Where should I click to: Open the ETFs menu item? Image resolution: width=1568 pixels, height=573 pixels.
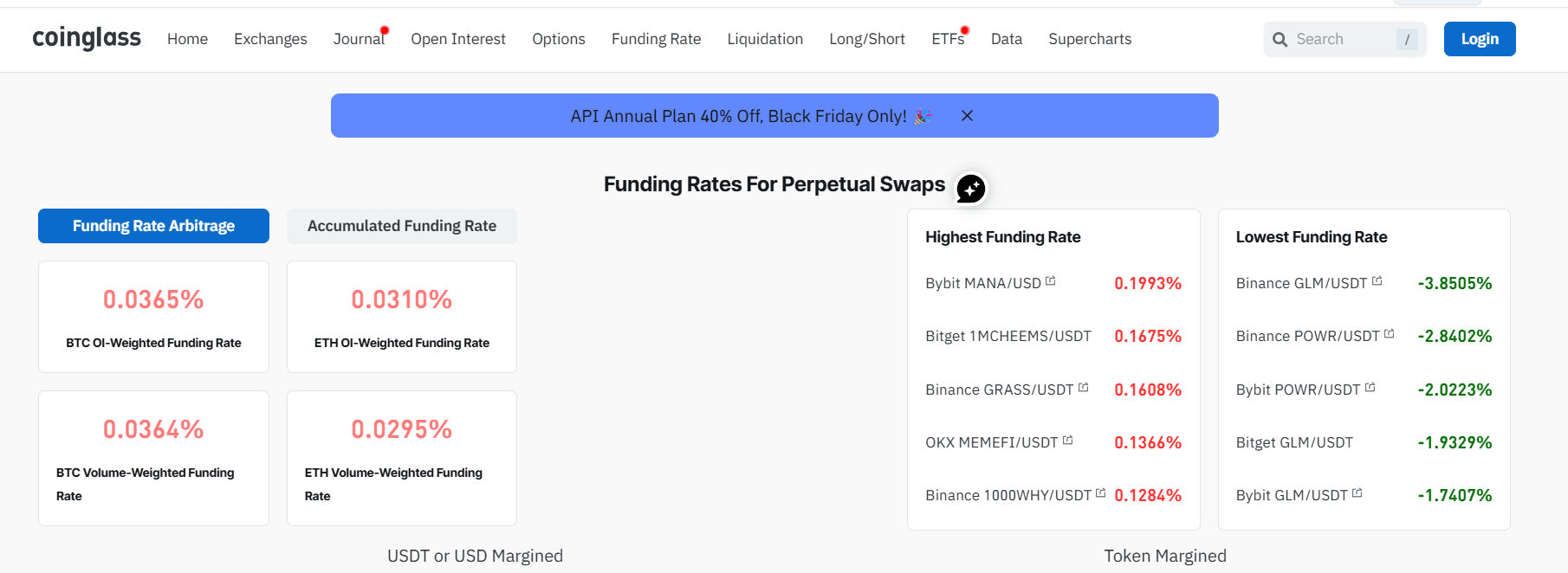[948, 39]
